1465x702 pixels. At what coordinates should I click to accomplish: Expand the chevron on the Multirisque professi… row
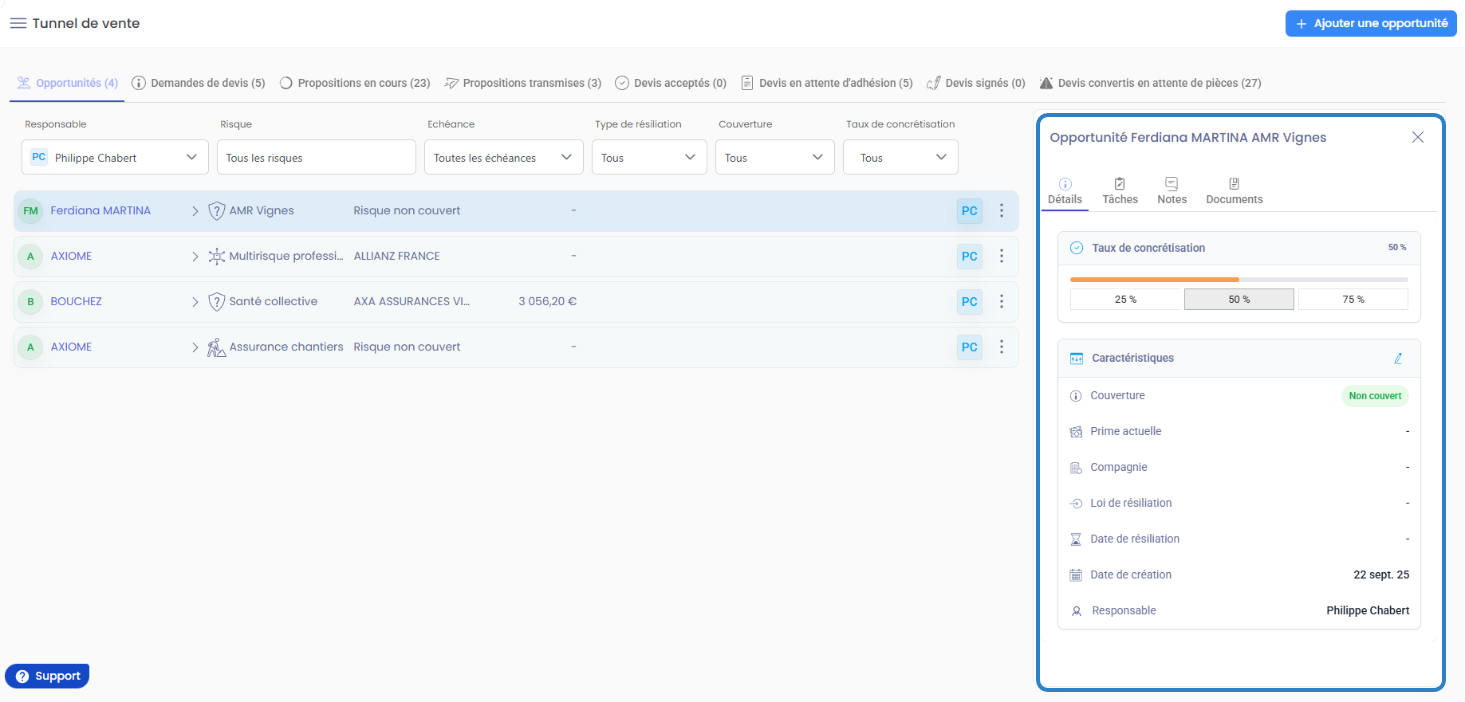pyautogui.click(x=195, y=256)
